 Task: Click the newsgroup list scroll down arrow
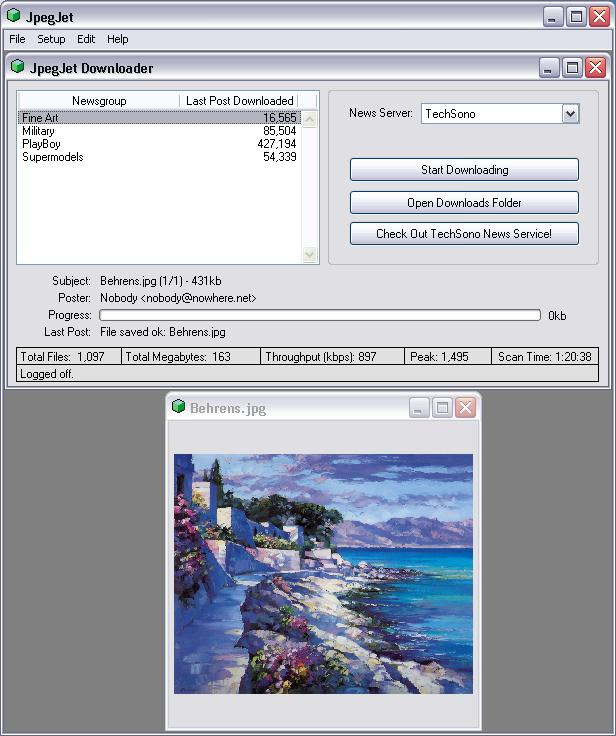click(310, 255)
